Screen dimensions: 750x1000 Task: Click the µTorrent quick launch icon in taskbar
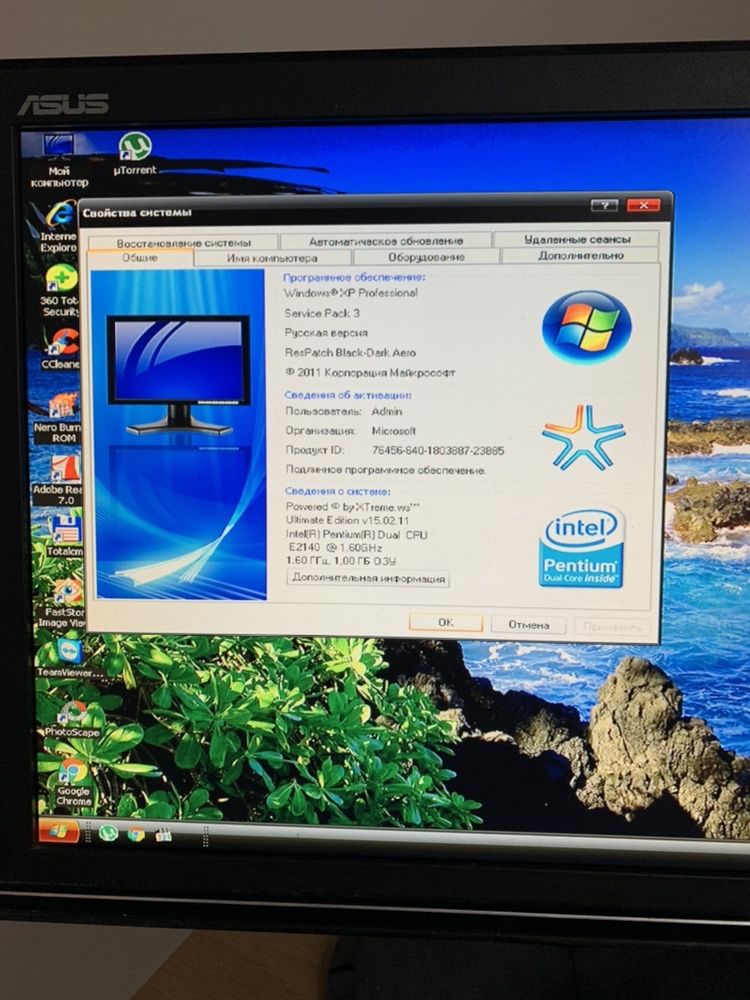click(x=108, y=833)
